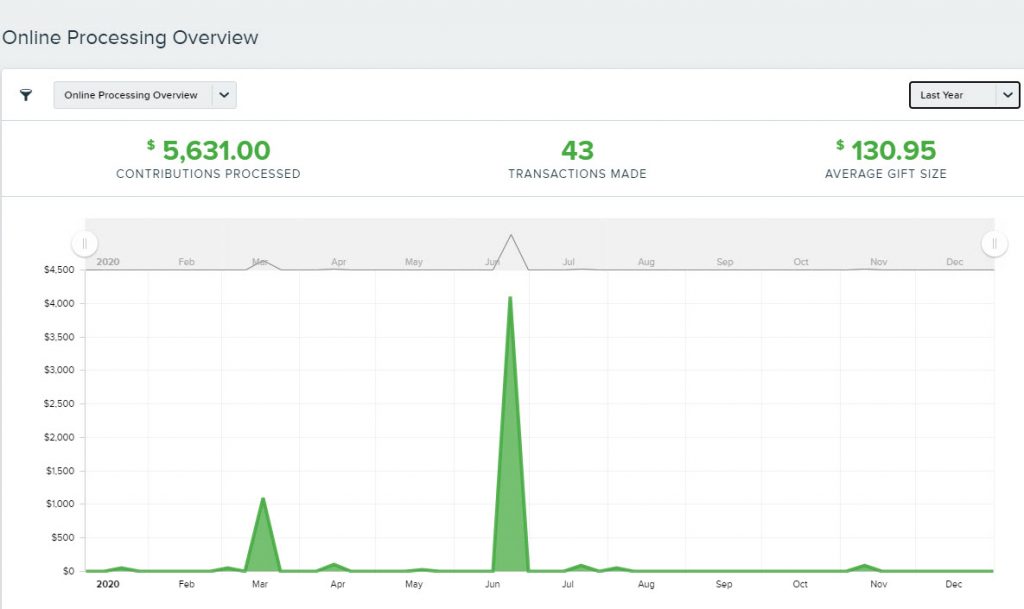Click the November data bump in chart
The height and width of the screenshot is (609, 1024).
pos(864,566)
